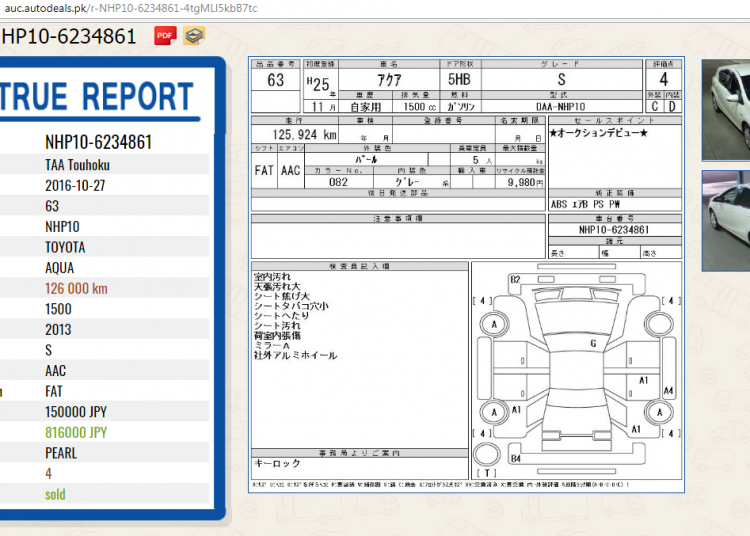Click the 150000 JPY start price

[x=75, y=412]
